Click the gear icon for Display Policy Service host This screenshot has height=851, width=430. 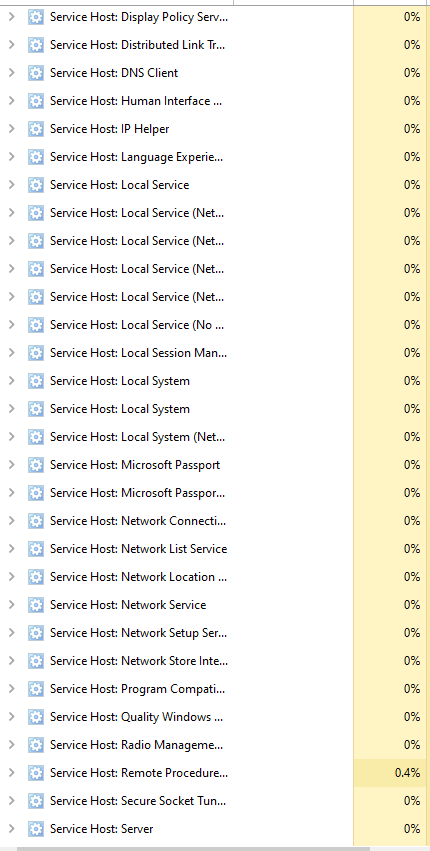(35, 17)
